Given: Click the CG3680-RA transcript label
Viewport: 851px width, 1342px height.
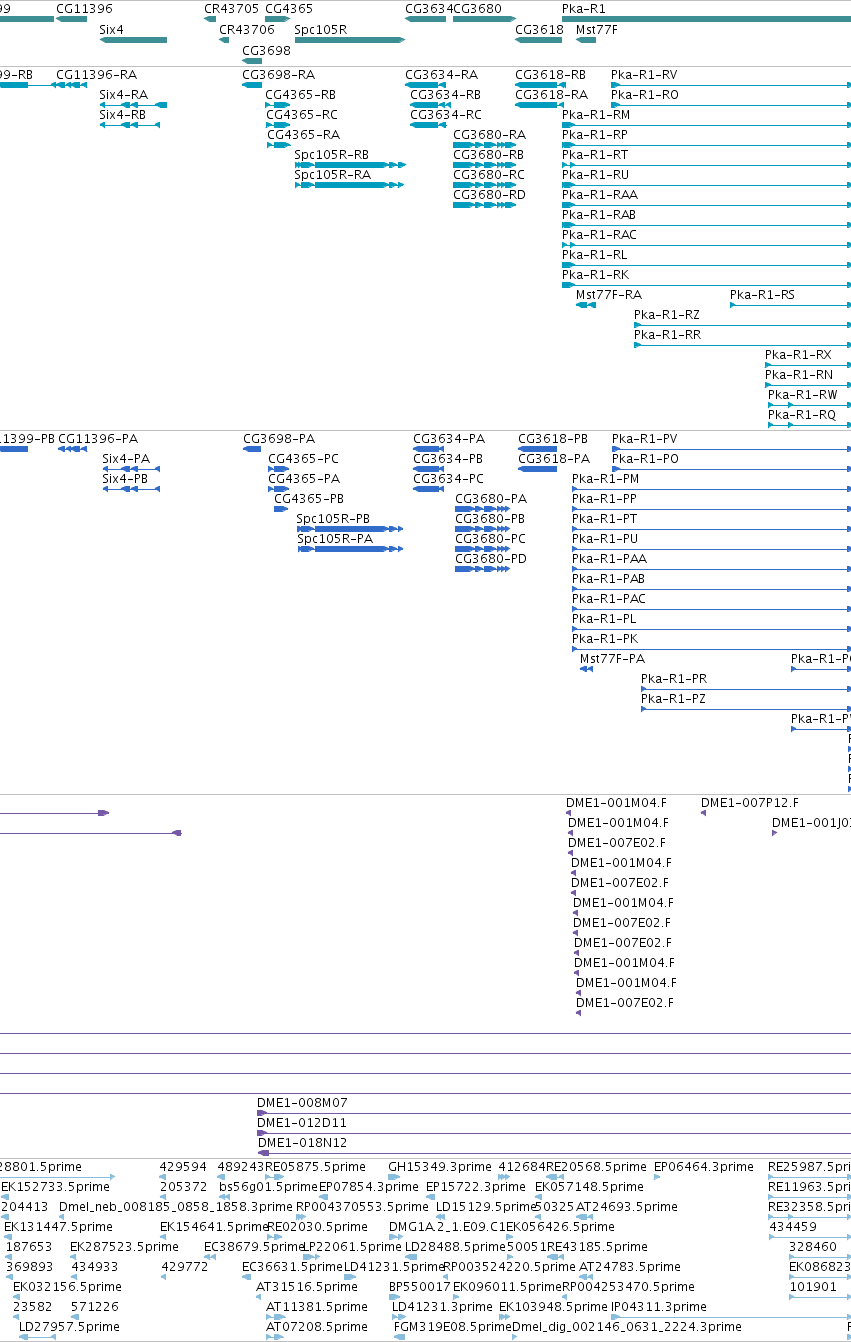Looking at the screenshot, I should pyautogui.click(x=489, y=134).
